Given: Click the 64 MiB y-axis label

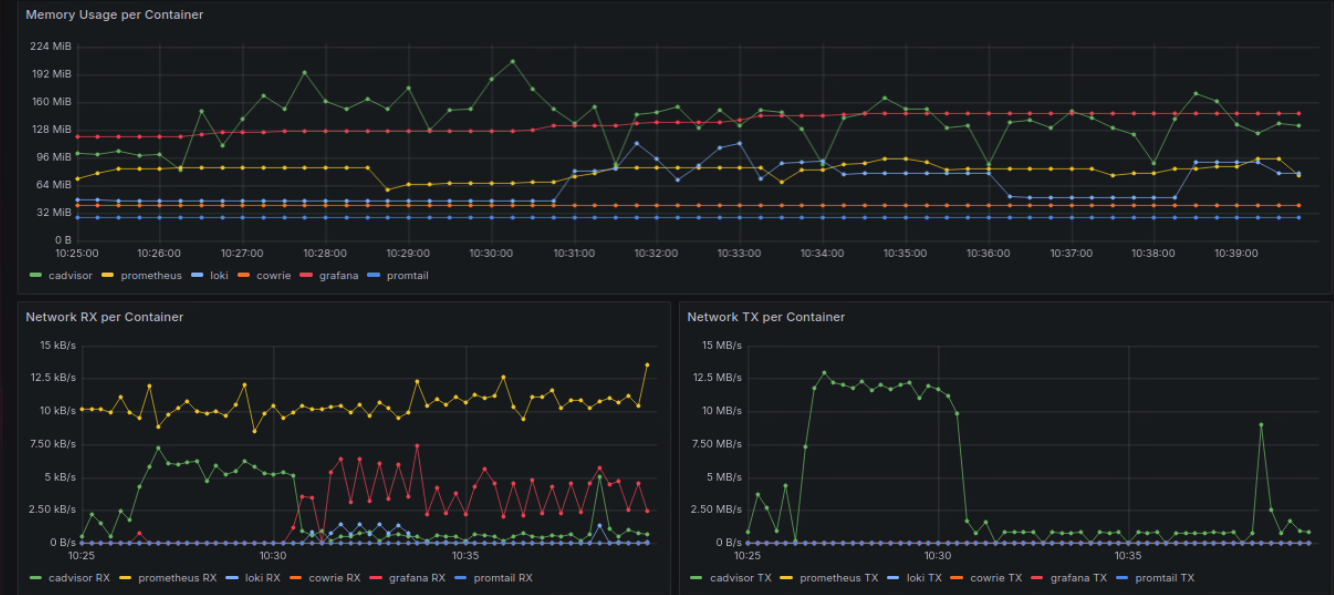Looking at the screenshot, I should point(55,185).
